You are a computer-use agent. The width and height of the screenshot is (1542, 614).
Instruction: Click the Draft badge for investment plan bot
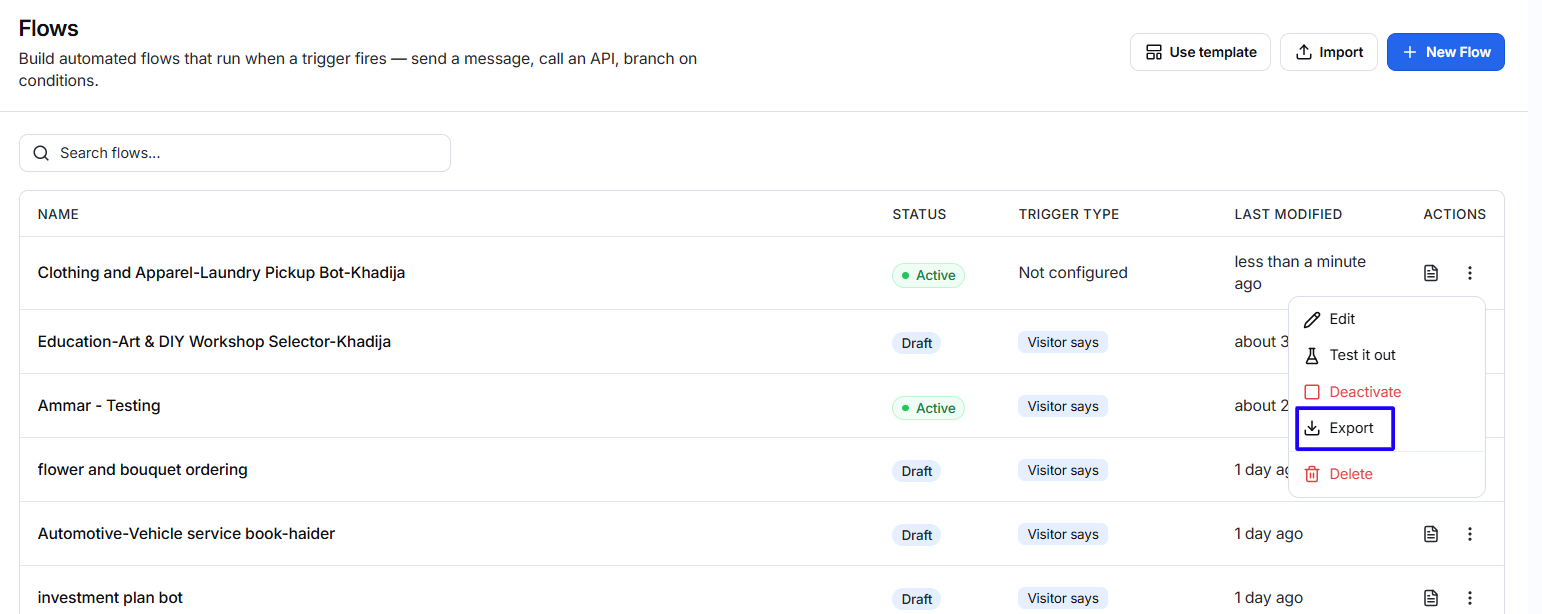tap(916, 599)
